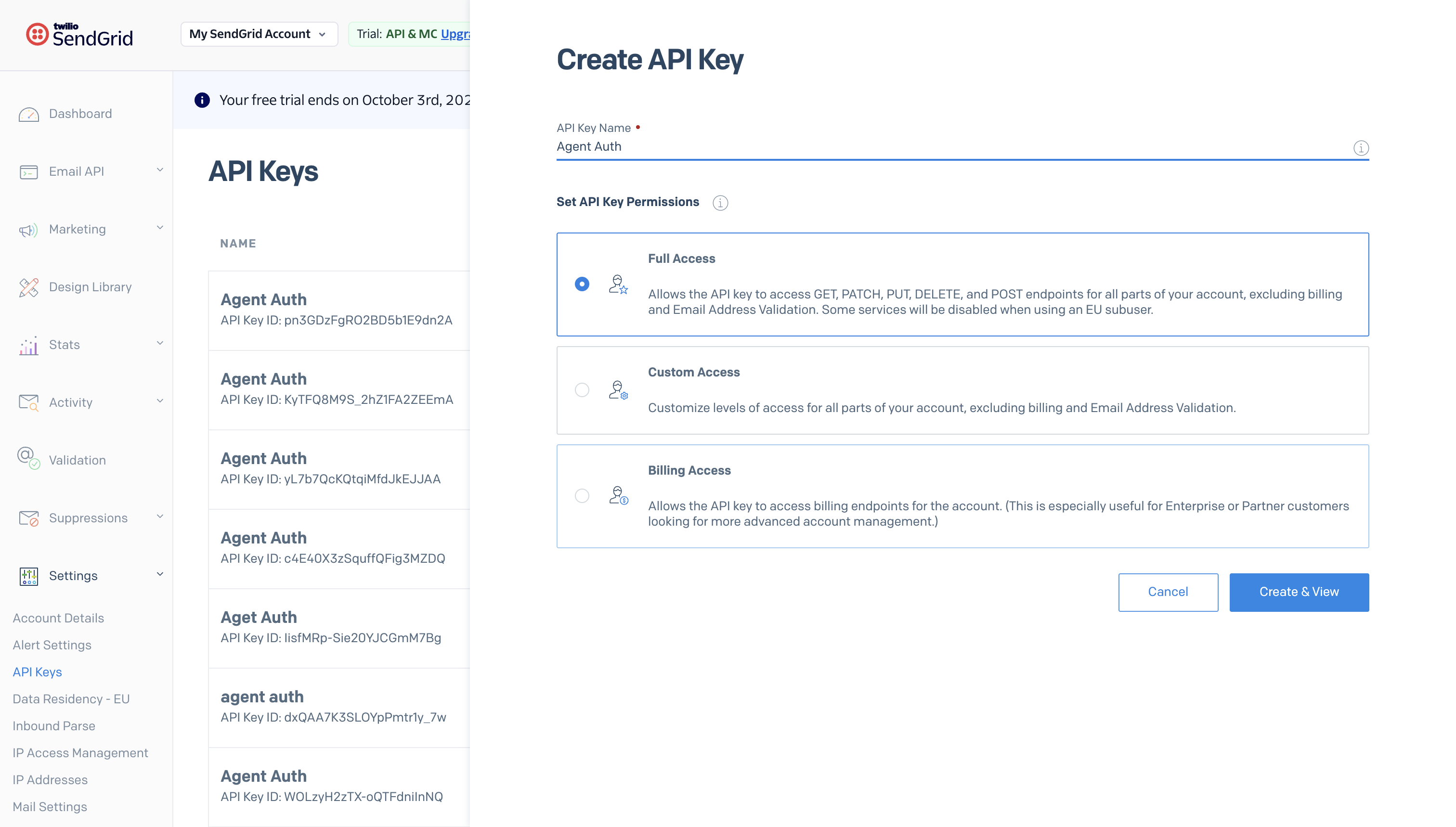1456x827 pixels.
Task: Click the free trial info circle icon
Action: (x=202, y=100)
